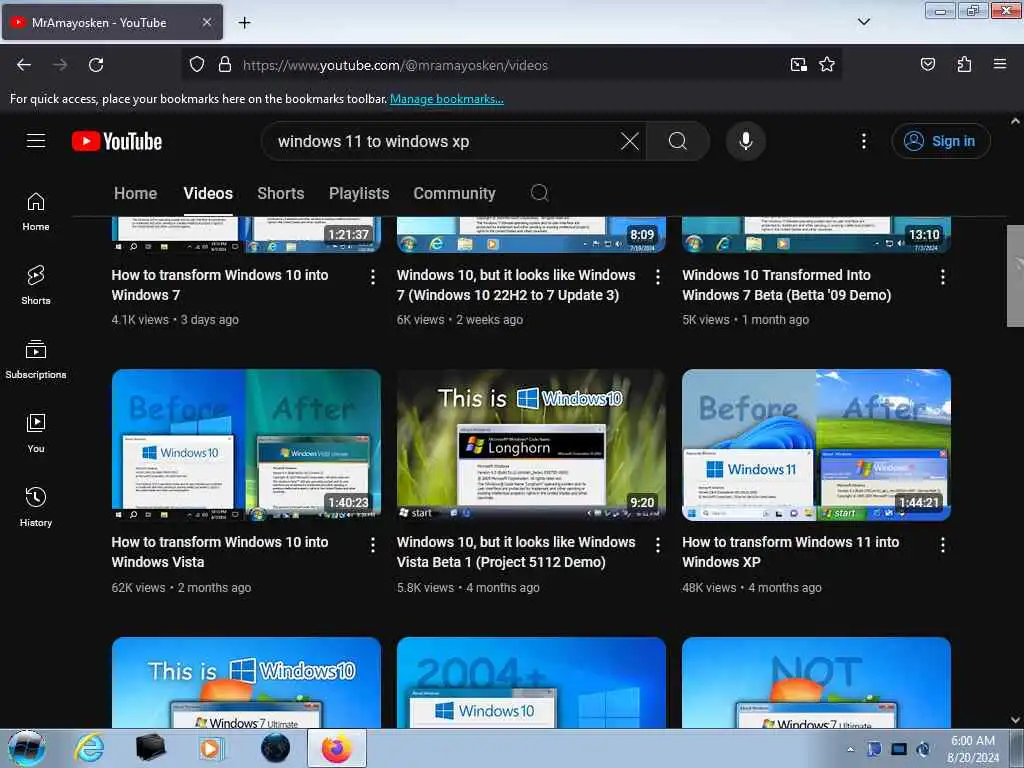Open Home in the YouTube sidebar
This screenshot has height=768, width=1024.
click(36, 212)
